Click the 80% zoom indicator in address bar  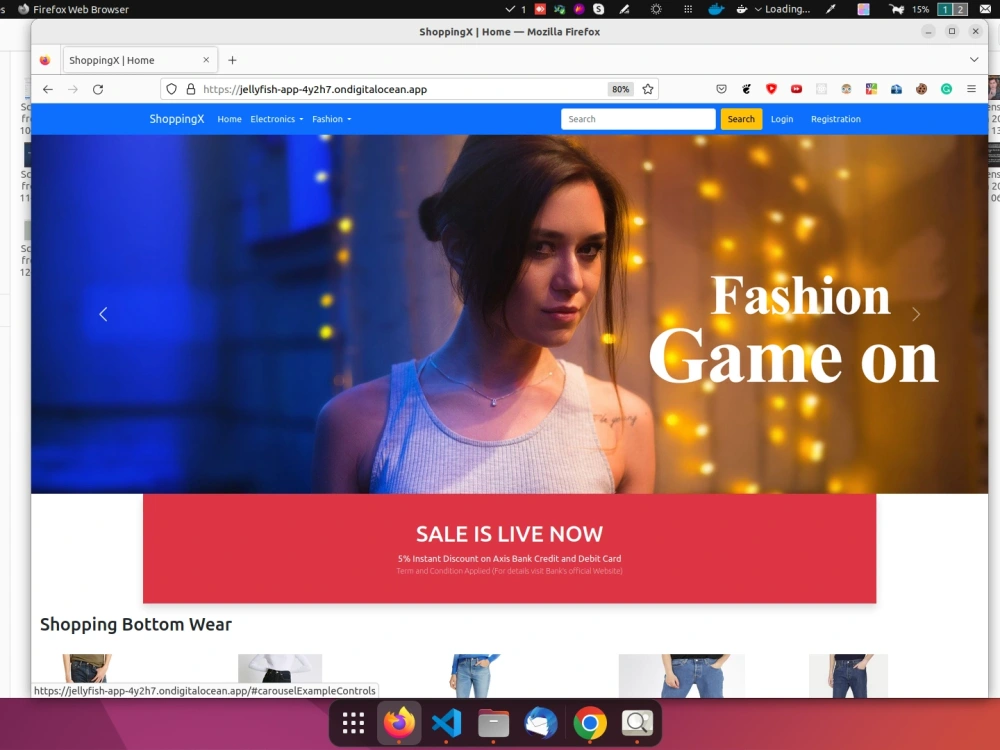coord(620,89)
